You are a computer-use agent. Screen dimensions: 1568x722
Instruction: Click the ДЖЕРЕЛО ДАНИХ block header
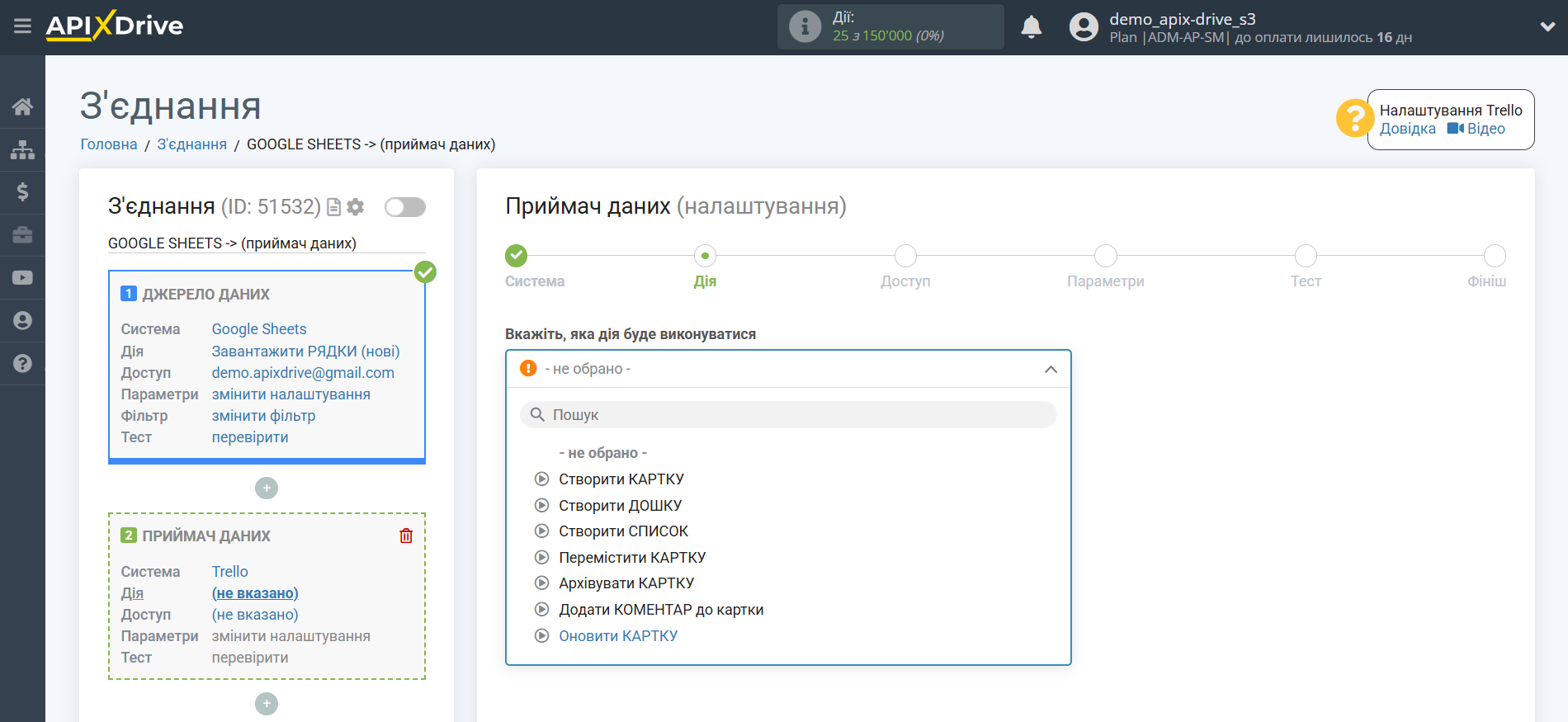pyautogui.click(x=205, y=295)
